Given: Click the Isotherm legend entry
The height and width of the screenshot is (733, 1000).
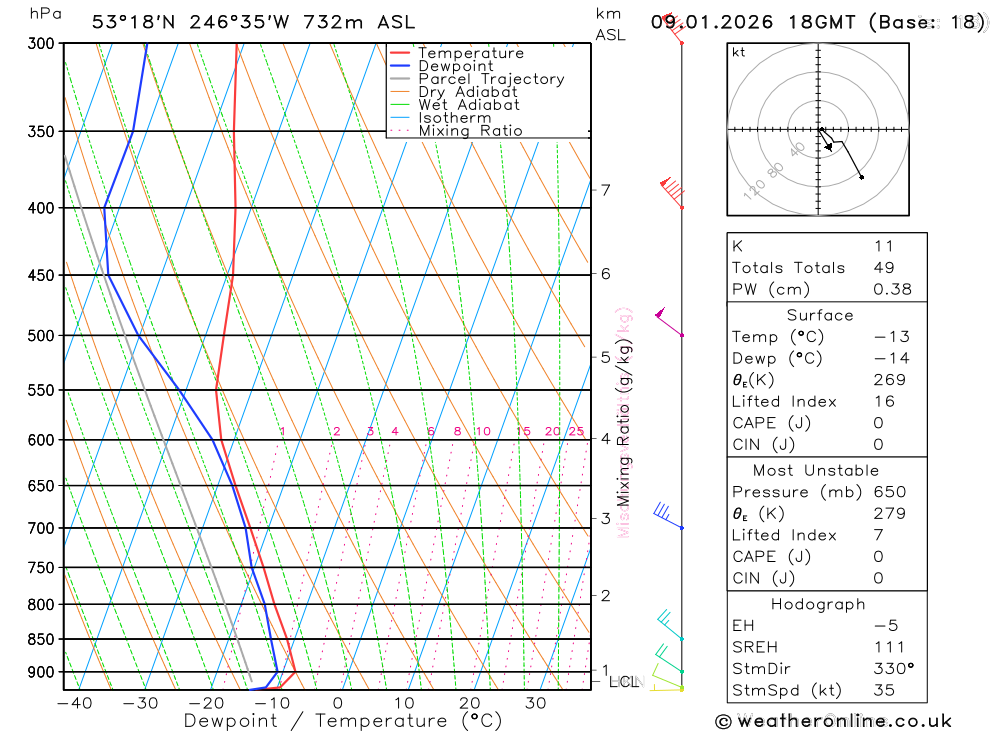Looking at the screenshot, I should (440, 118).
